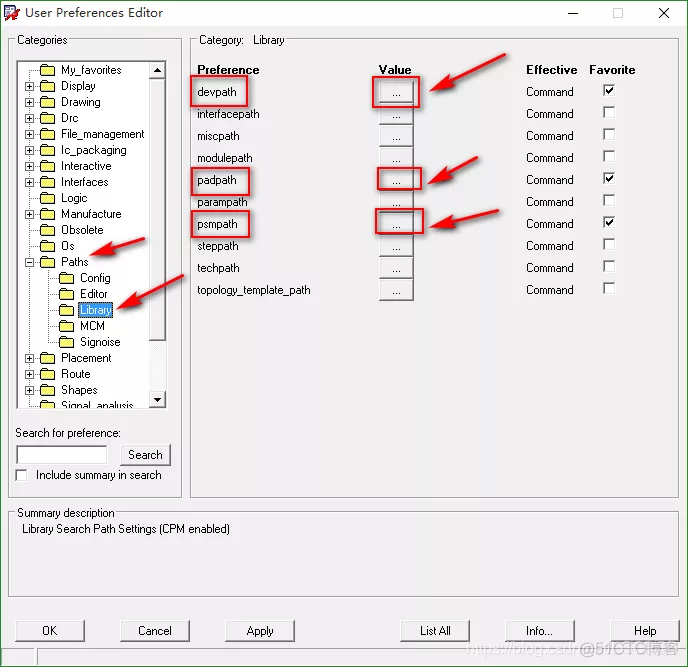This screenshot has height=667, width=688.
Task: Click the MCM subfolder icon
Action: pos(66,326)
